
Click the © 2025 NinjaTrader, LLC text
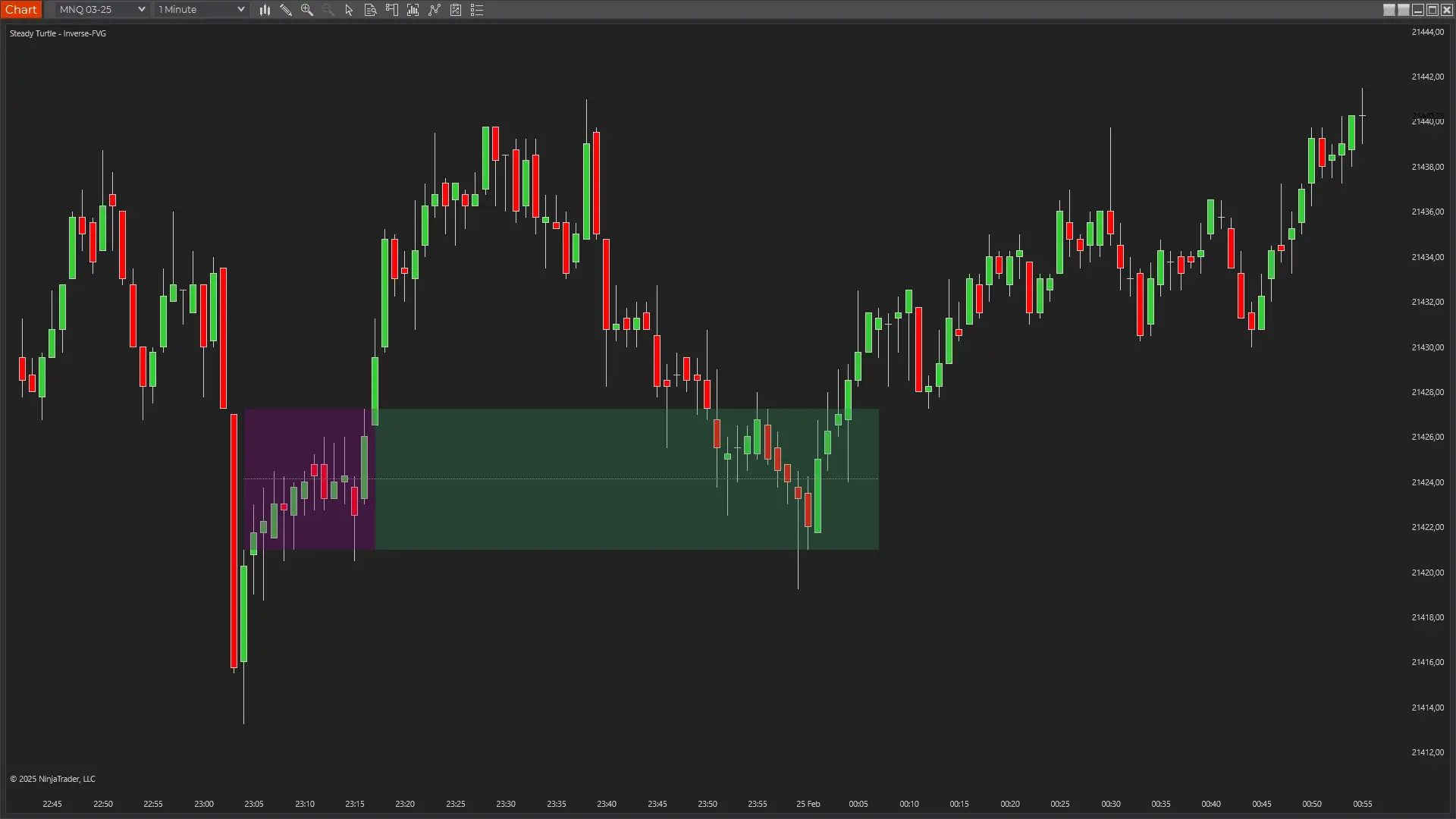pyautogui.click(x=53, y=779)
